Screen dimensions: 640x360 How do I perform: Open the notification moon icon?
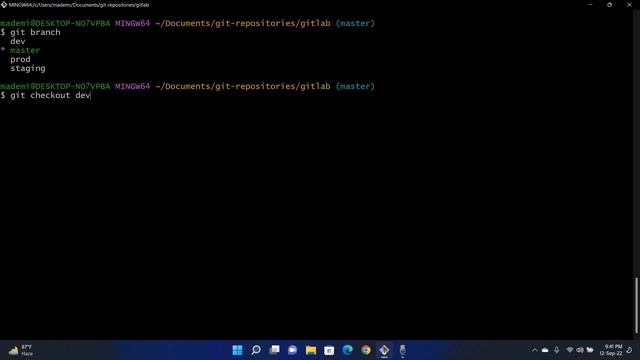click(629, 350)
